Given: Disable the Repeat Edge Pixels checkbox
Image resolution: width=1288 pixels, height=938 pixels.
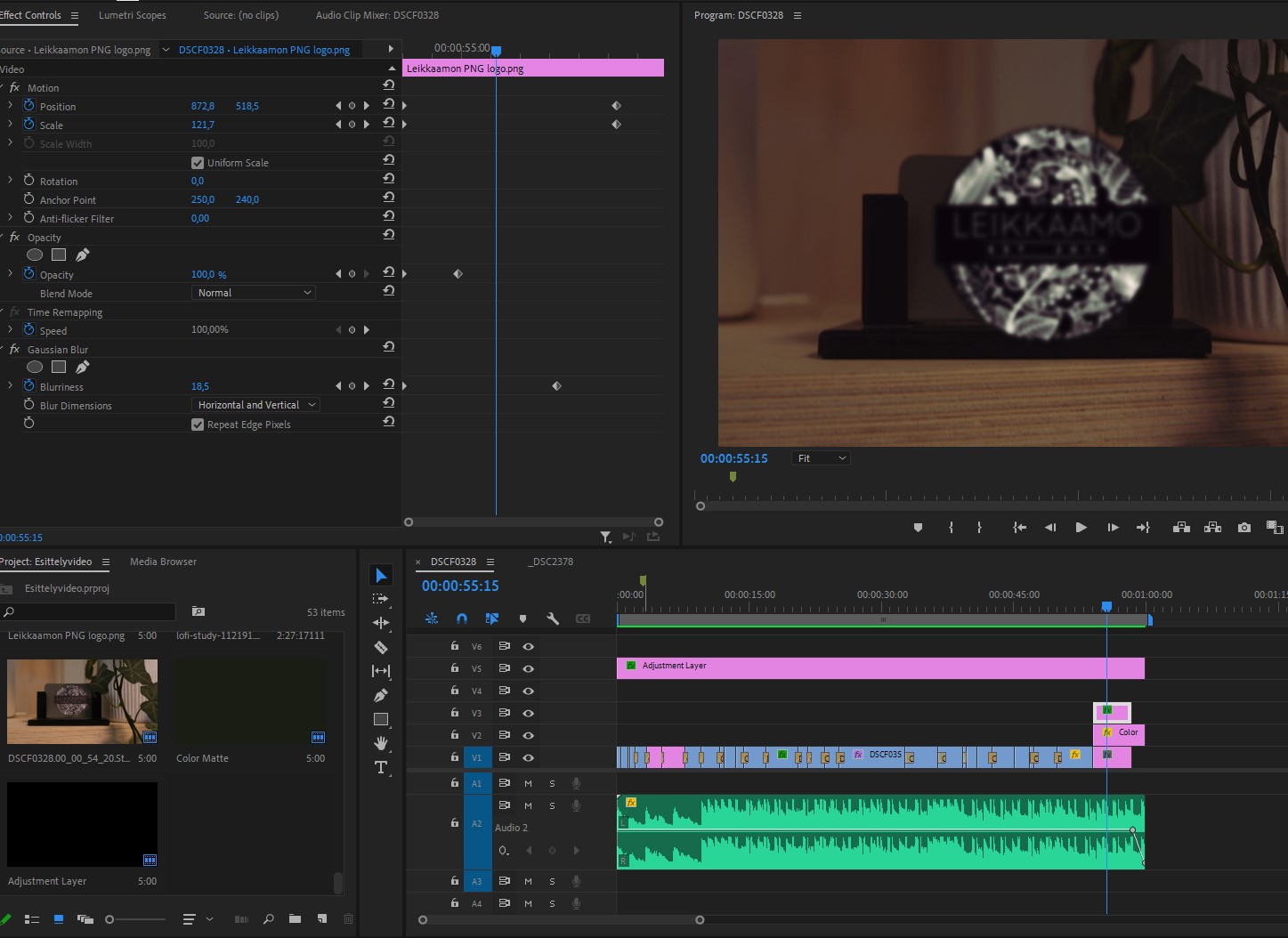Looking at the screenshot, I should click(198, 425).
